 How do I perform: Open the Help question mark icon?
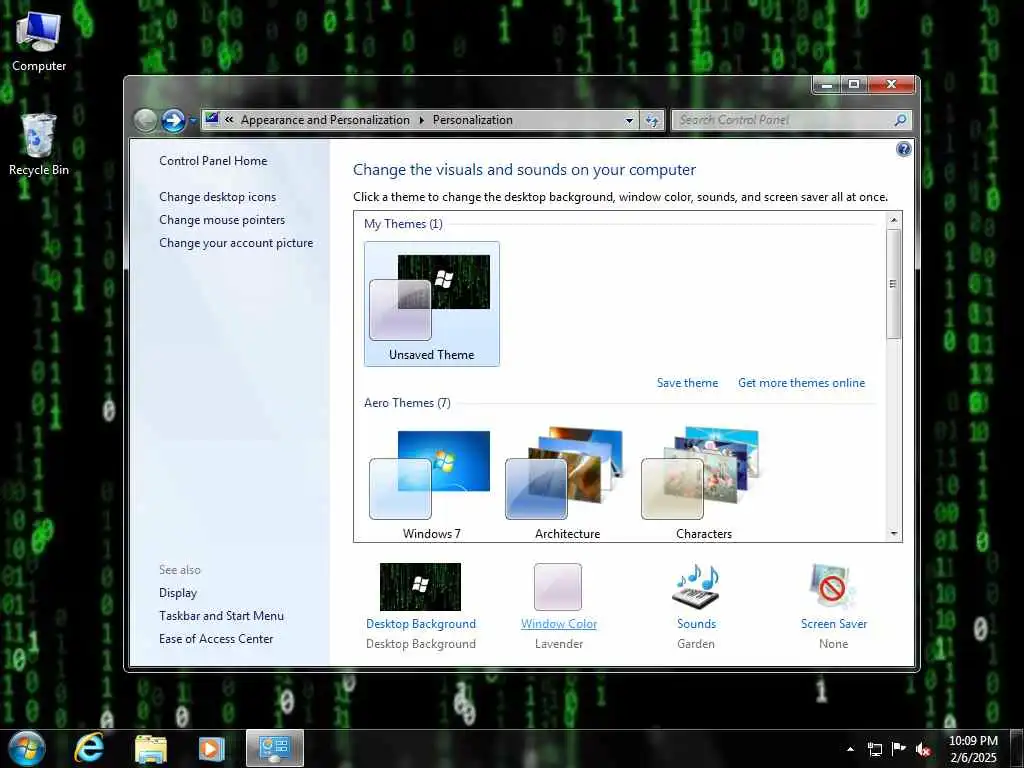pyautogui.click(x=903, y=150)
